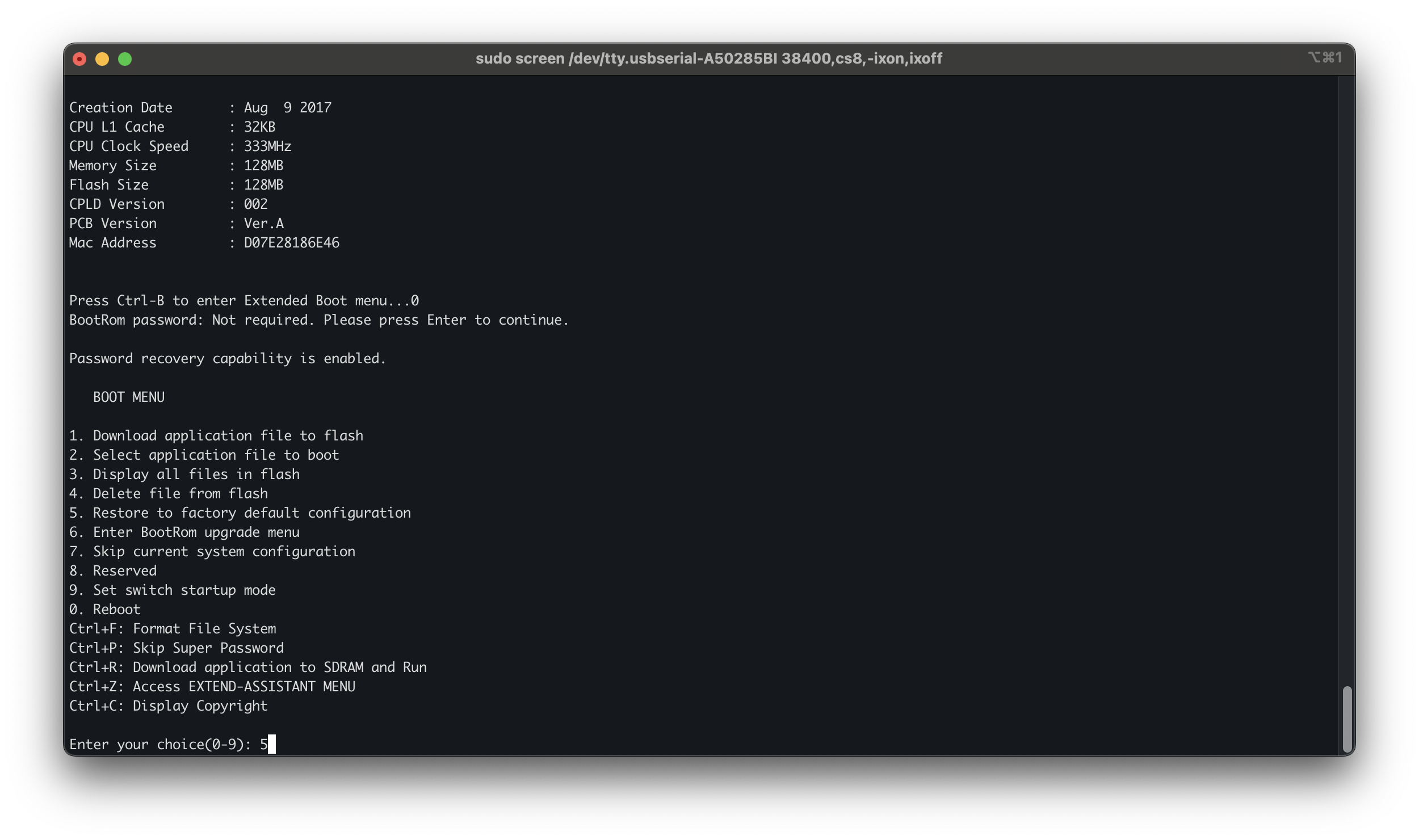Image resolution: width=1419 pixels, height=840 pixels.
Task: Click the '0. Reboot' menu line
Action: (104, 610)
